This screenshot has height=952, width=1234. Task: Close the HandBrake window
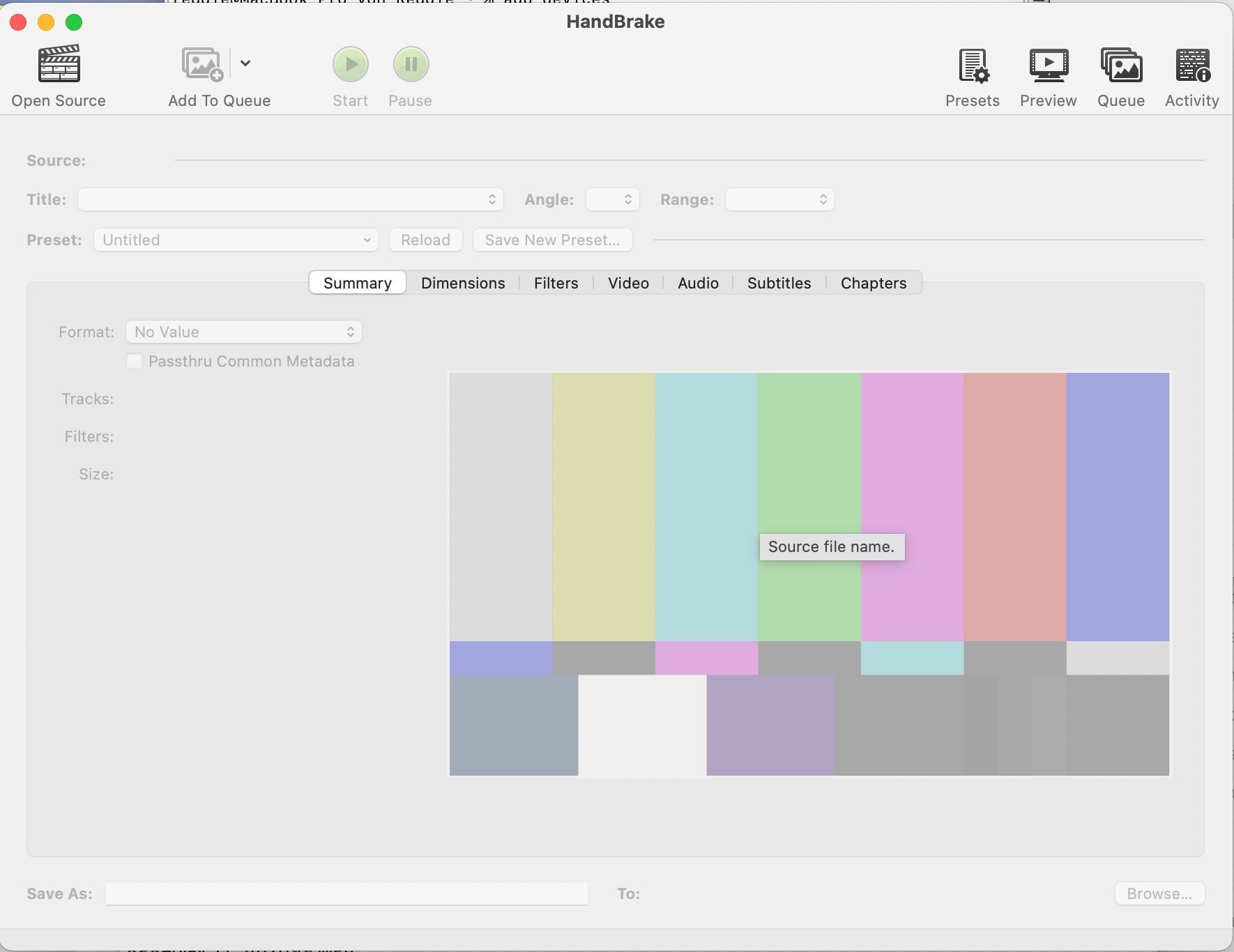click(18, 22)
